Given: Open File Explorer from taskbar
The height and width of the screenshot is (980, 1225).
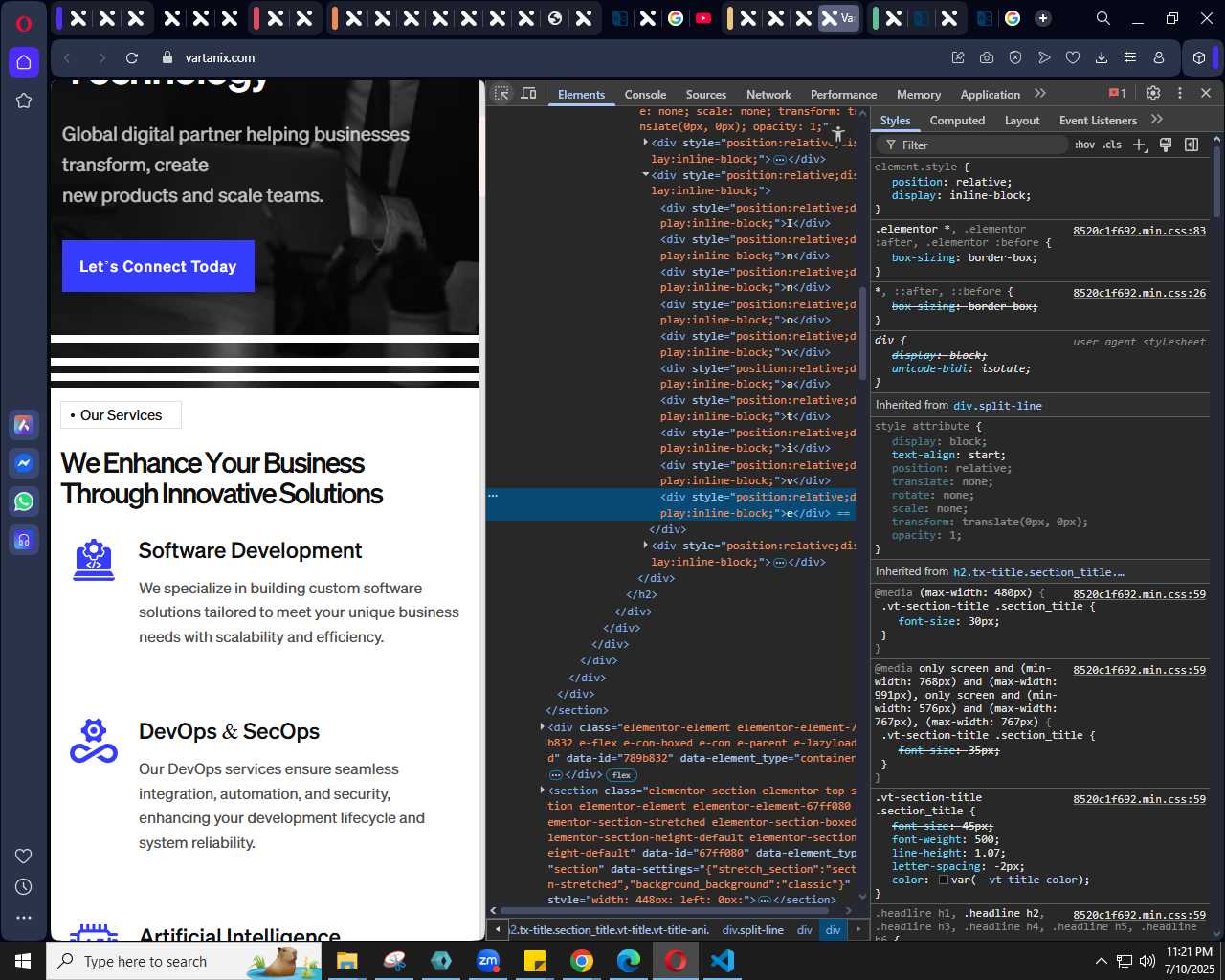Looking at the screenshot, I should 347,960.
